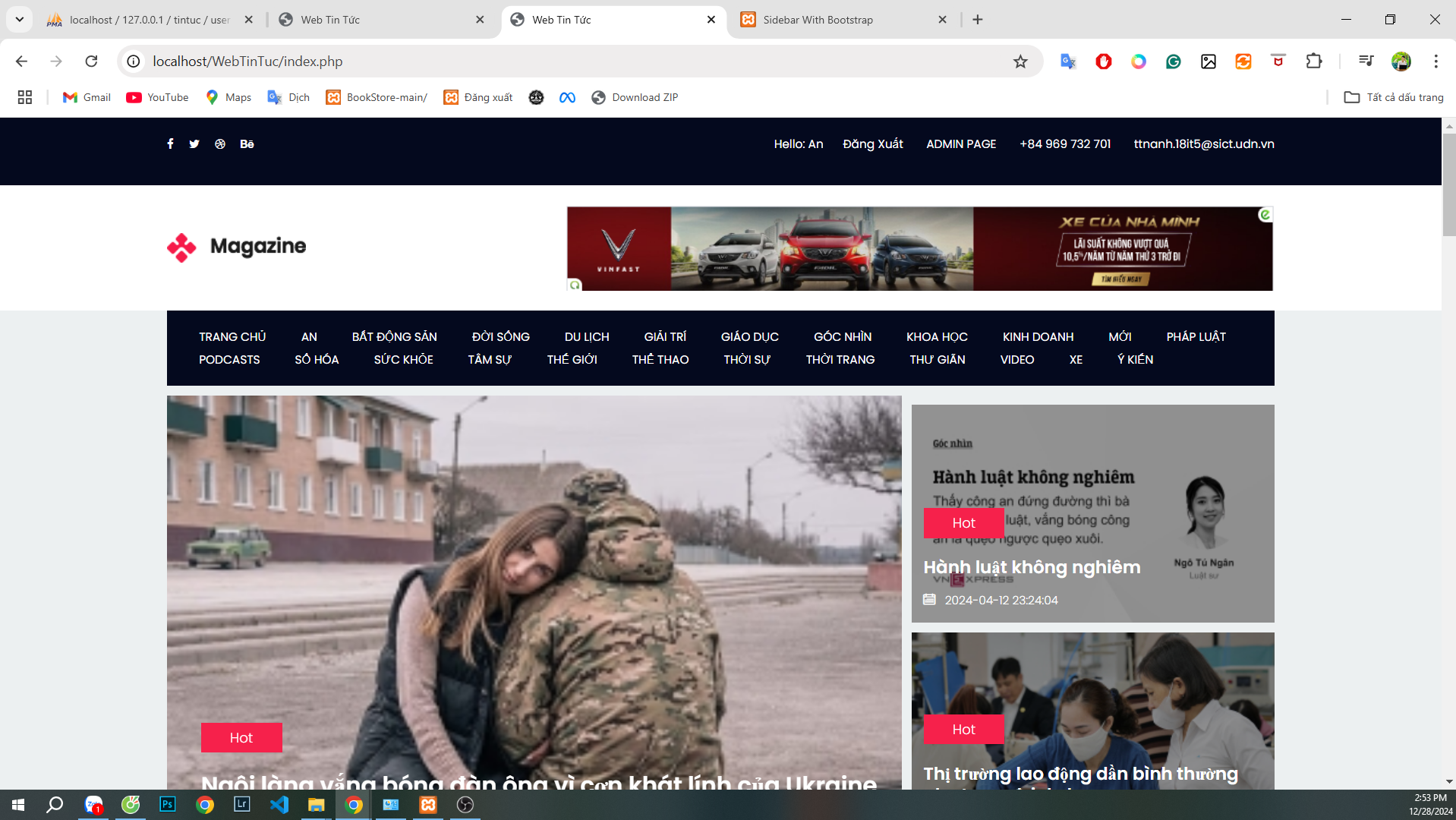Open the Meta bookmark icon
1456x820 pixels.
pyautogui.click(x=567, y=97)
